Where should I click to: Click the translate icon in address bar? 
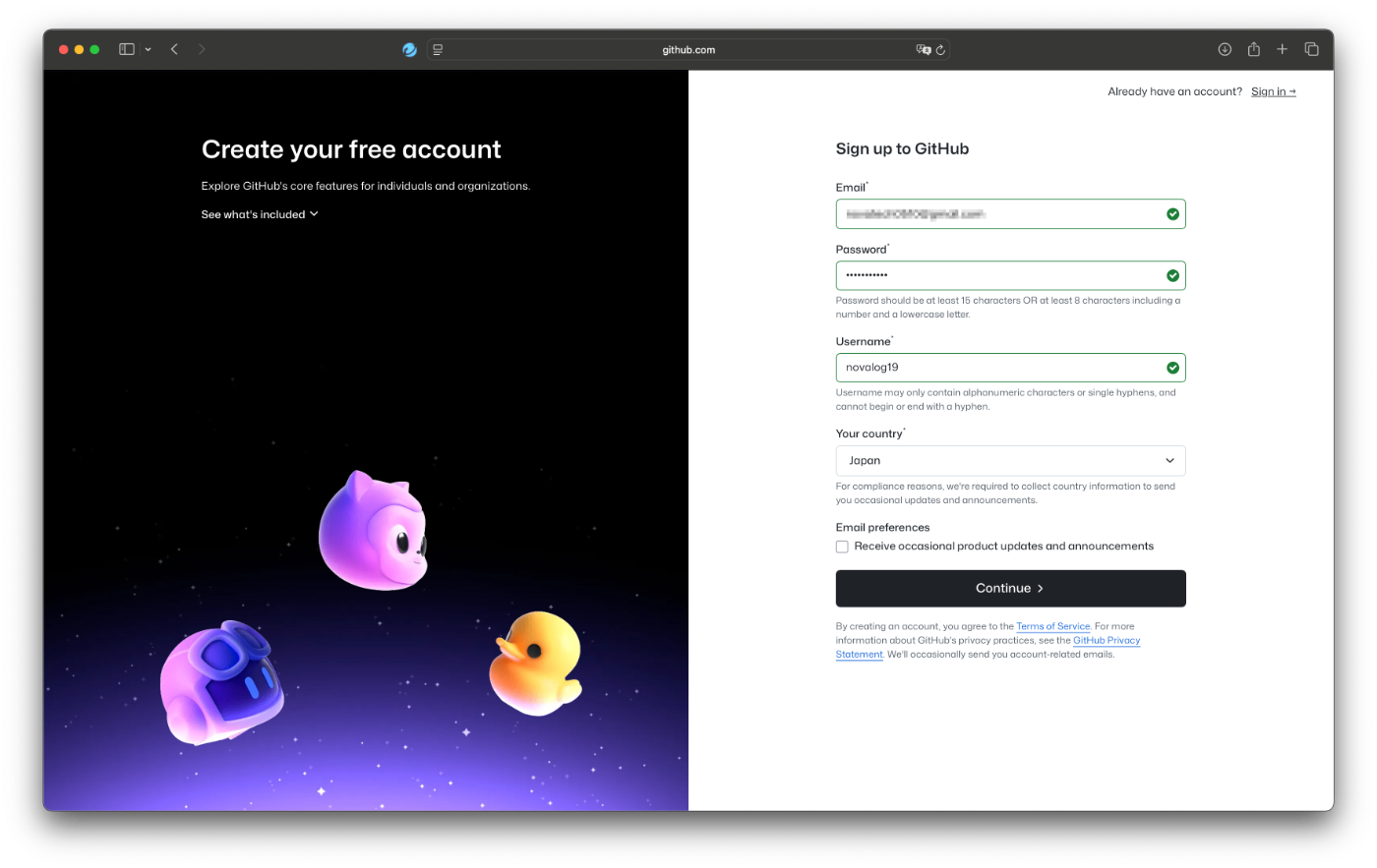tap(923, 49)
